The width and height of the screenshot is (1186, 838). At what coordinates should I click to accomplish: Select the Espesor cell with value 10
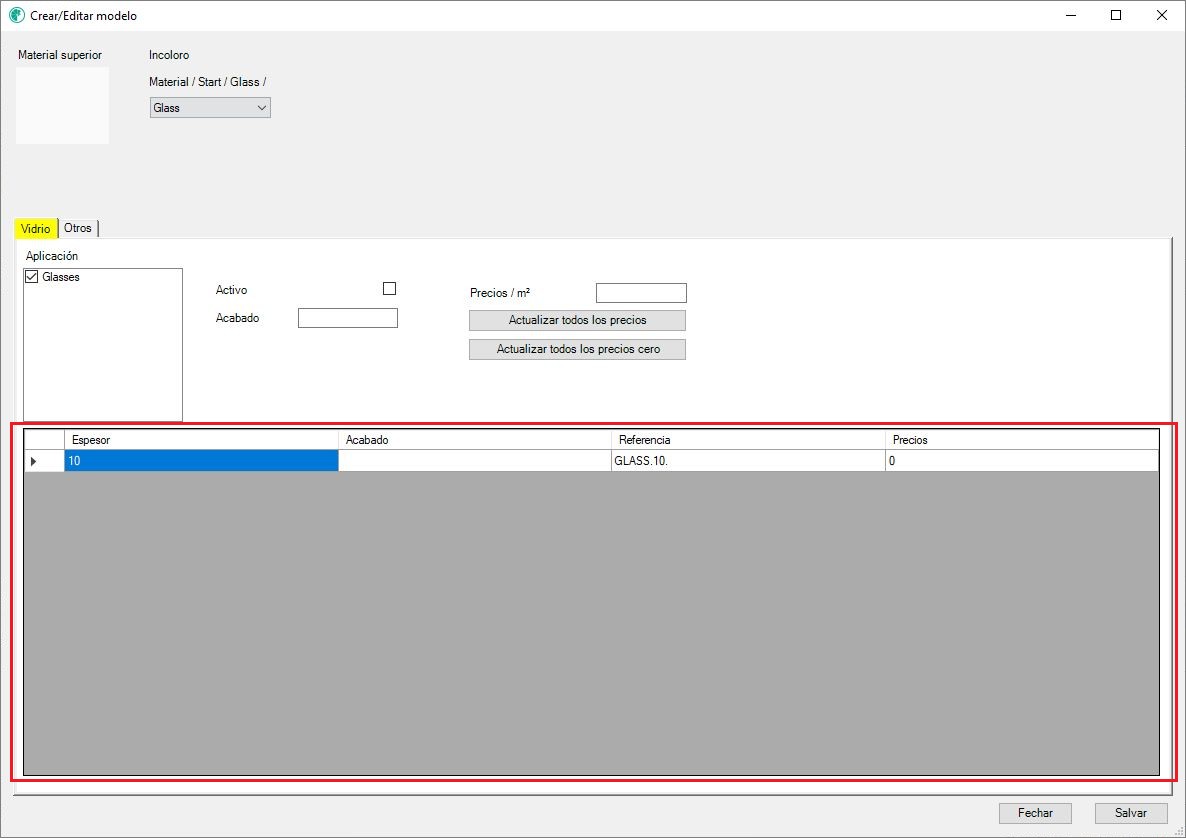[x=201, y=461]
